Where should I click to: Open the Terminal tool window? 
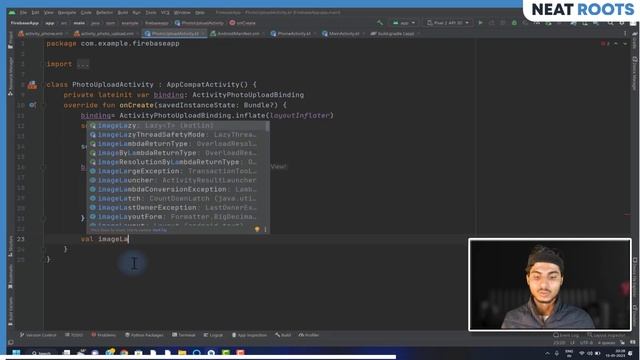[184, 335]
